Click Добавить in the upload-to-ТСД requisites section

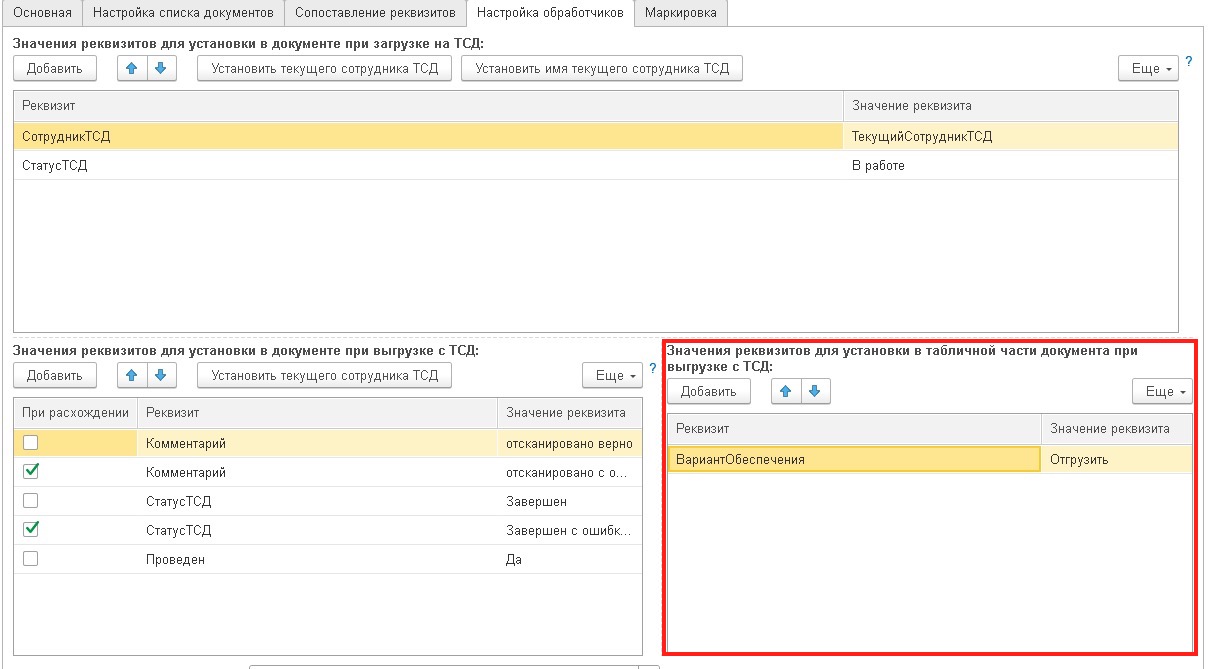click(x=55, y=68)
